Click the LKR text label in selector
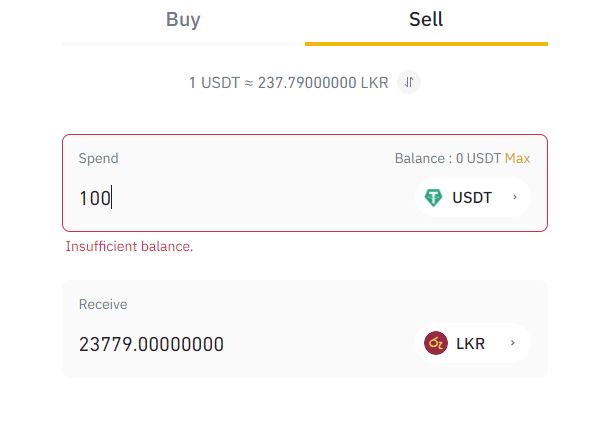 471,343
